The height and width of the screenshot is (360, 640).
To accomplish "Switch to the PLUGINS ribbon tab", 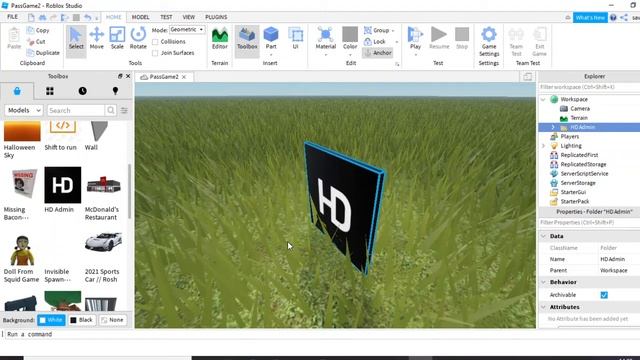I will [x=216, y=17].
